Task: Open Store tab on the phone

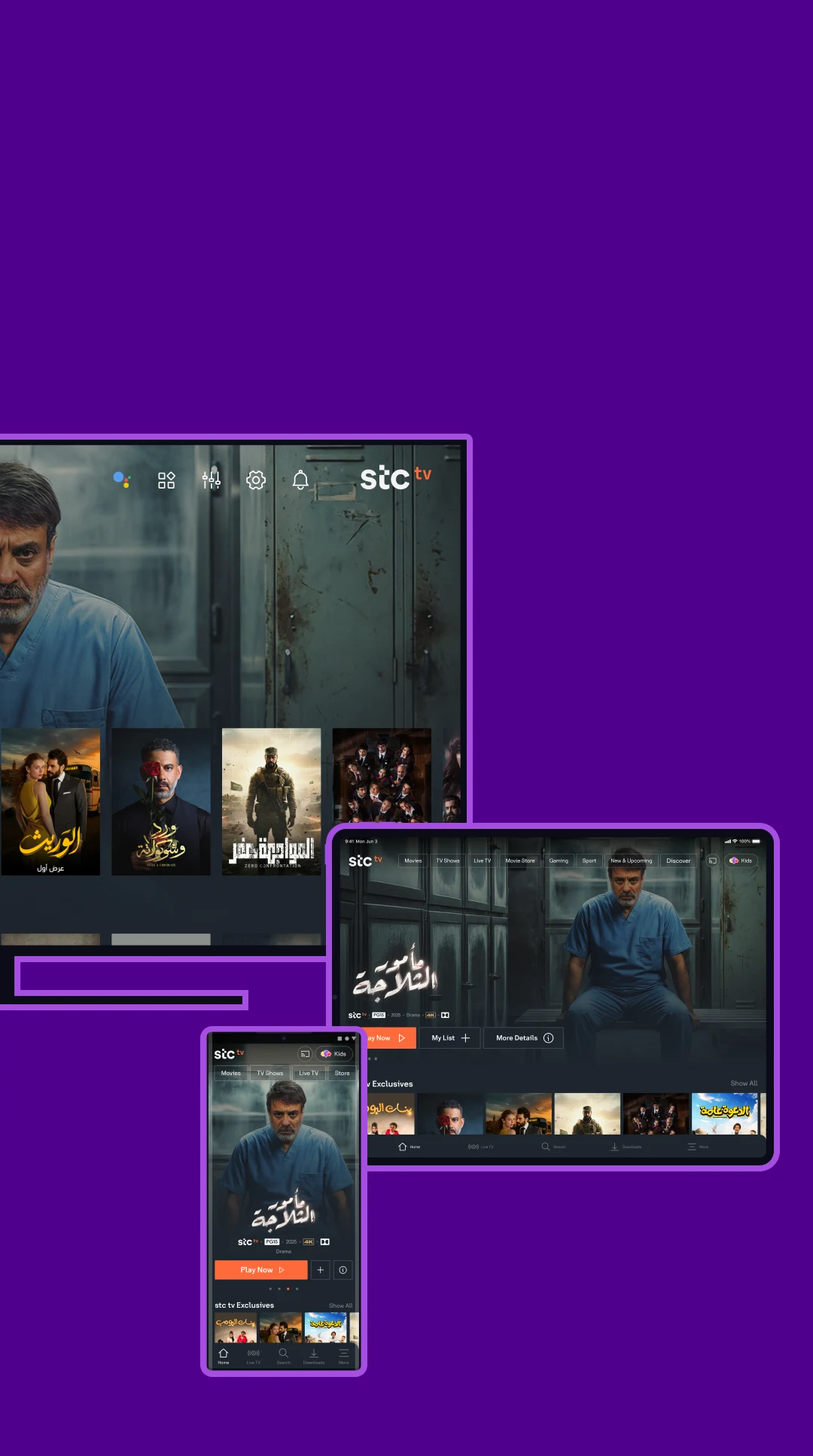Action: click(343, 1074)
